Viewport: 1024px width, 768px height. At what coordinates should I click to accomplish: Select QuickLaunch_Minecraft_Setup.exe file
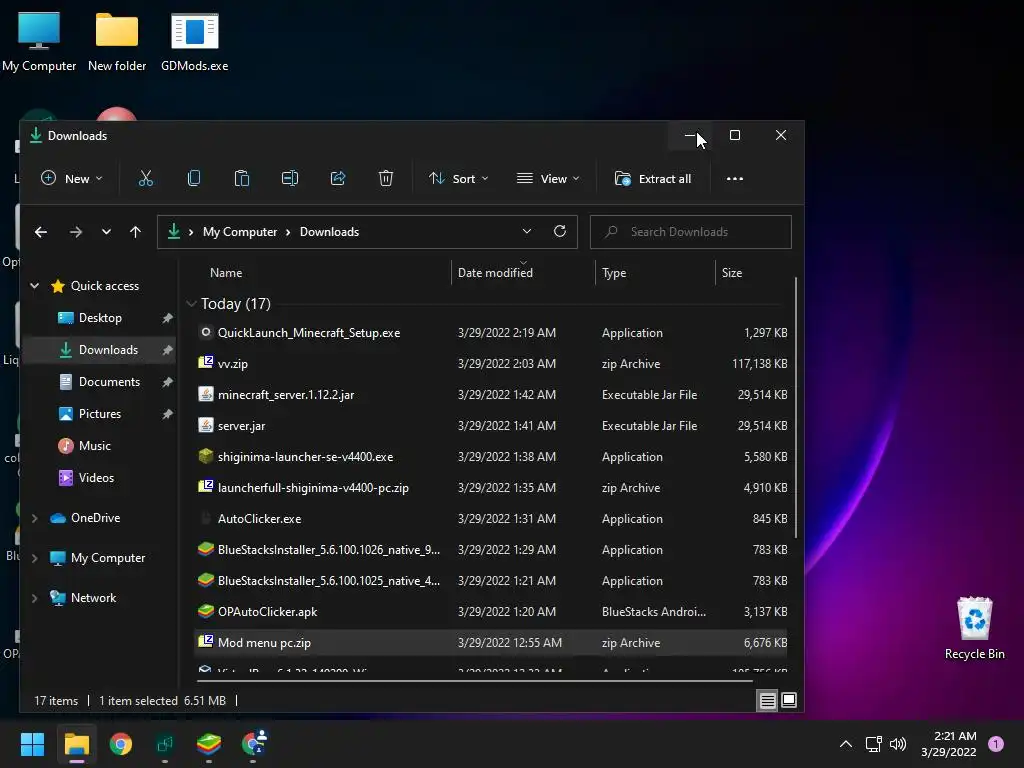pyautogui.click(x=492, y=333)
